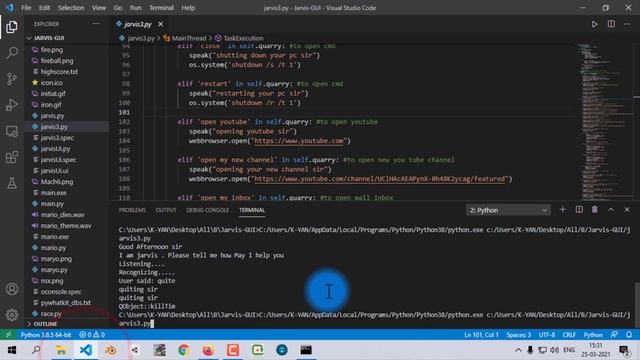Maximize the panel with up chevron
Viewport: 640px width, 360px height.
[x=611, y=209]
